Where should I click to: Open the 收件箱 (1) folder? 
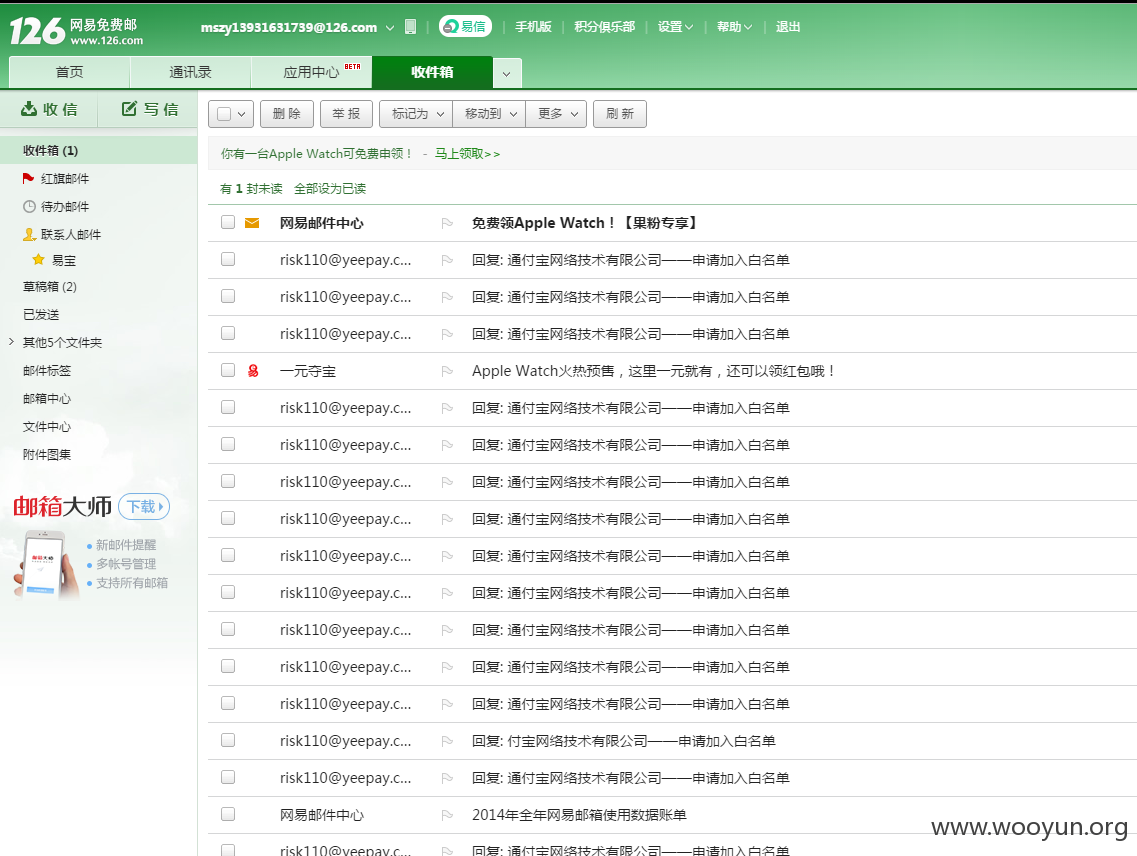pos(99,150)
